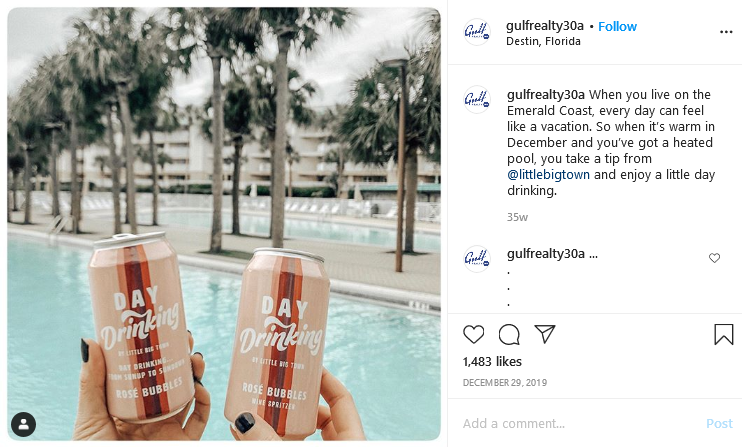Like the gulfrealty30a comment heart
The width and height of the screenshot is (742, 447).
tap(714, 258)
